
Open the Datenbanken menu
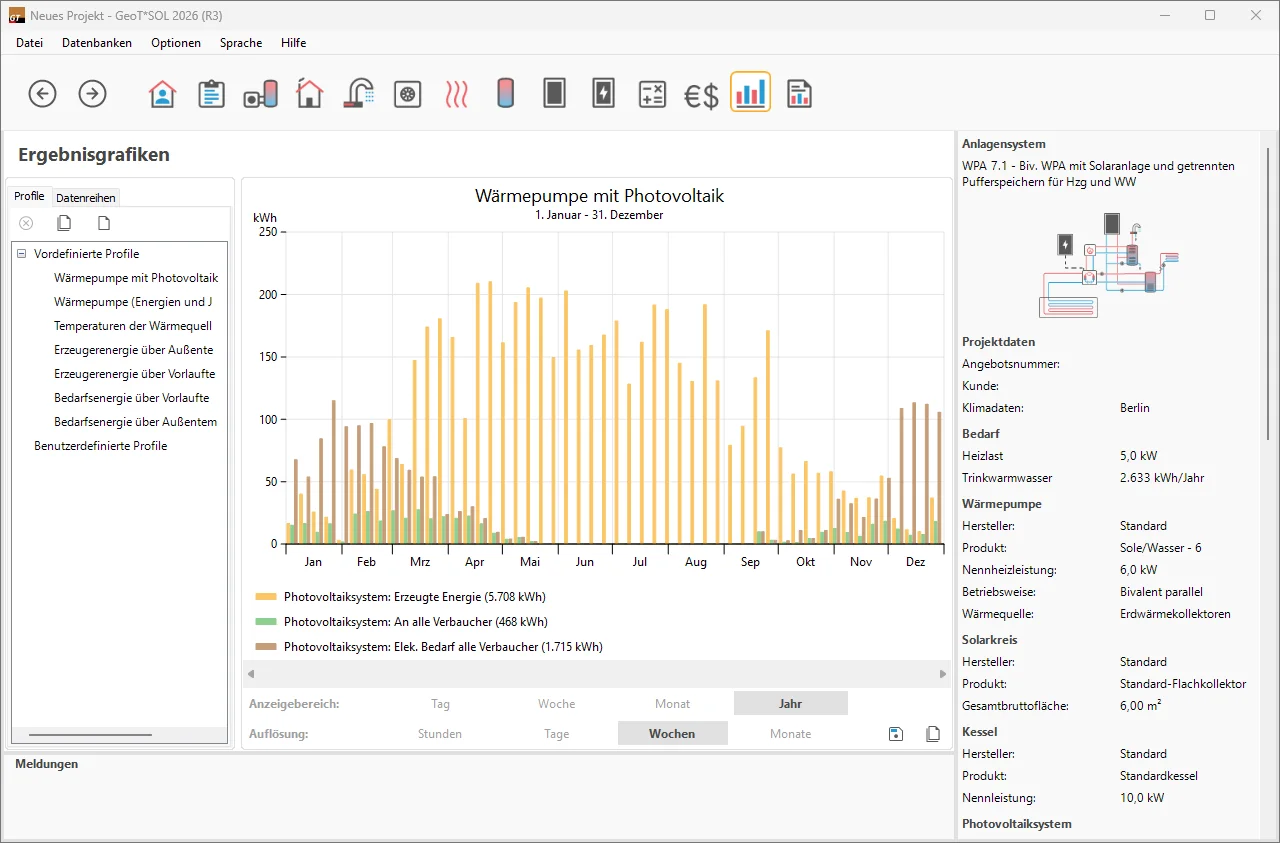pyautogui.click(x=97, y=43)
